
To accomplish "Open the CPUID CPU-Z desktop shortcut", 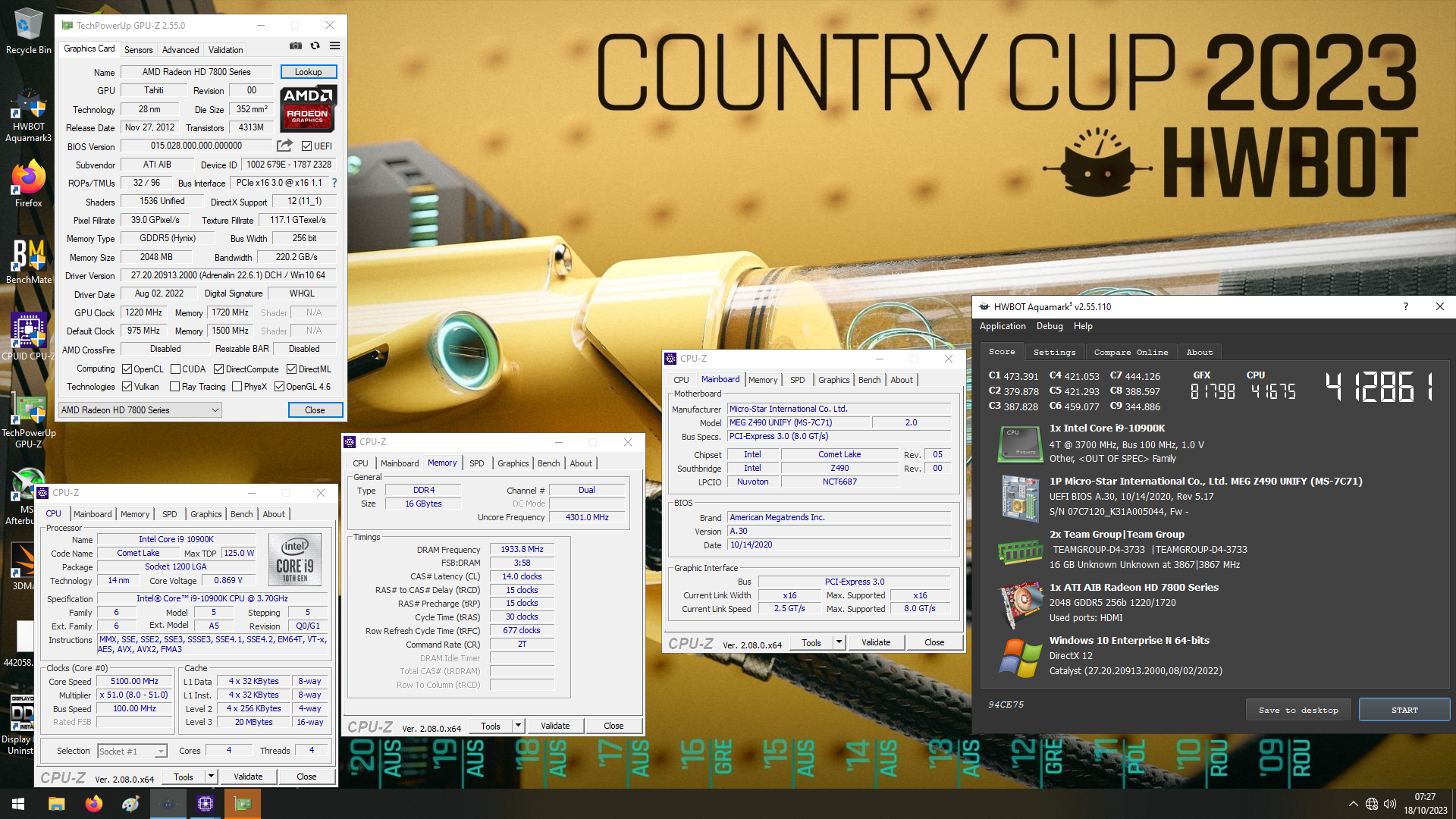I will (28, 337).
